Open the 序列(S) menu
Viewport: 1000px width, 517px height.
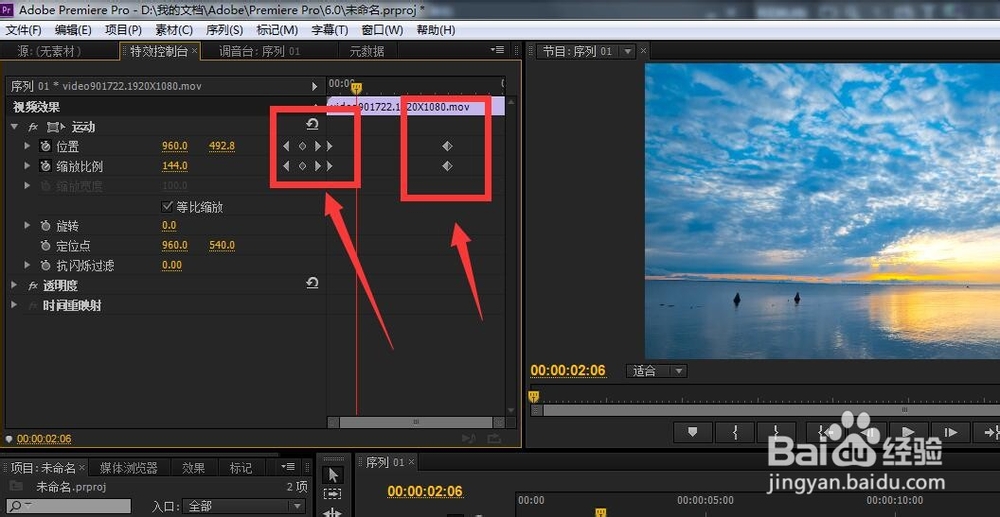point(224,30)
